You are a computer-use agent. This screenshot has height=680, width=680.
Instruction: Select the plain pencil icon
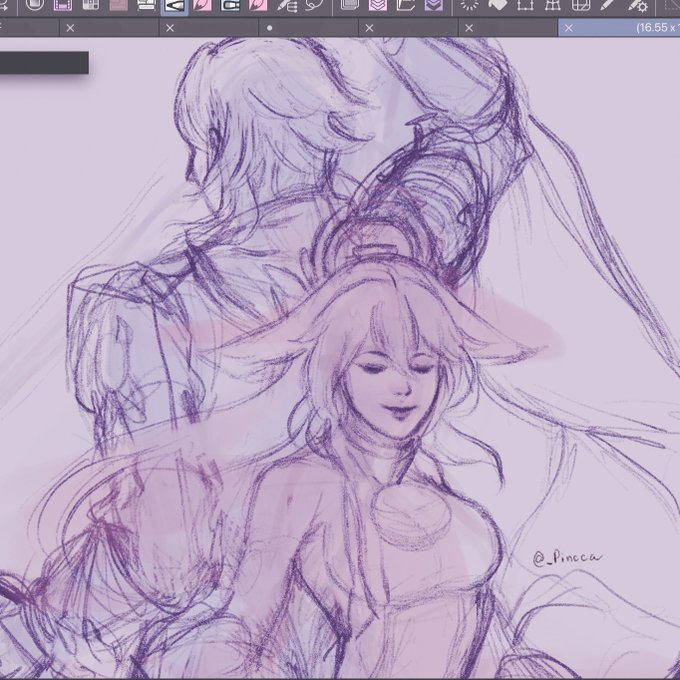(x=608, y=5)
